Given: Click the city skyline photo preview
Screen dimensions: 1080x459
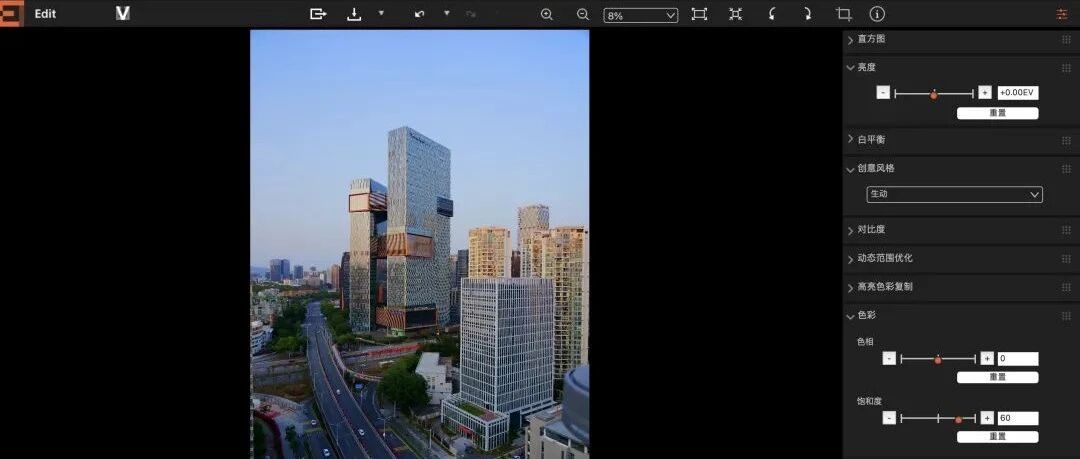Looking at the screenshot, I should [419, 244].
